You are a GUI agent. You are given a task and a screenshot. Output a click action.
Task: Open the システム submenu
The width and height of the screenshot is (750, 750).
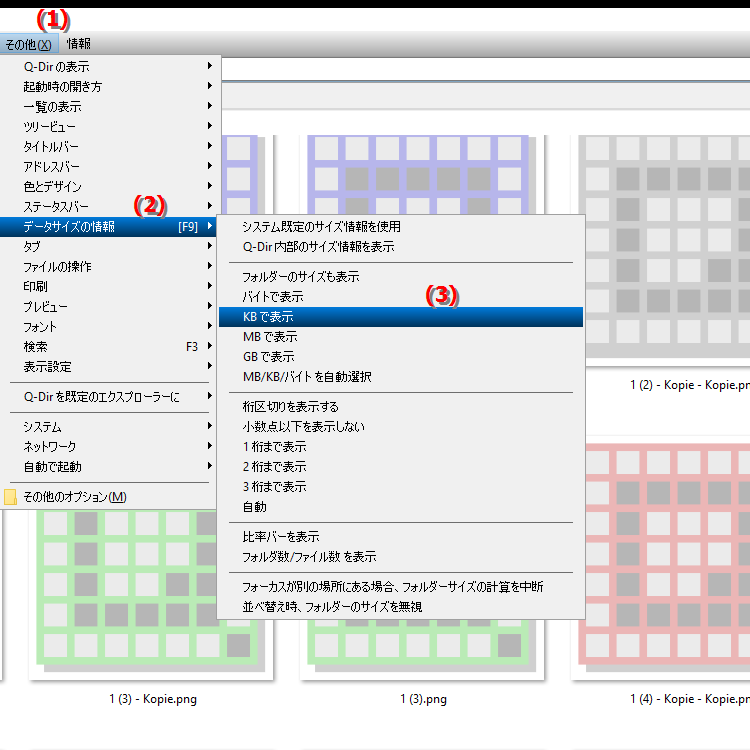pyautogui.click(x=109, y=427)
